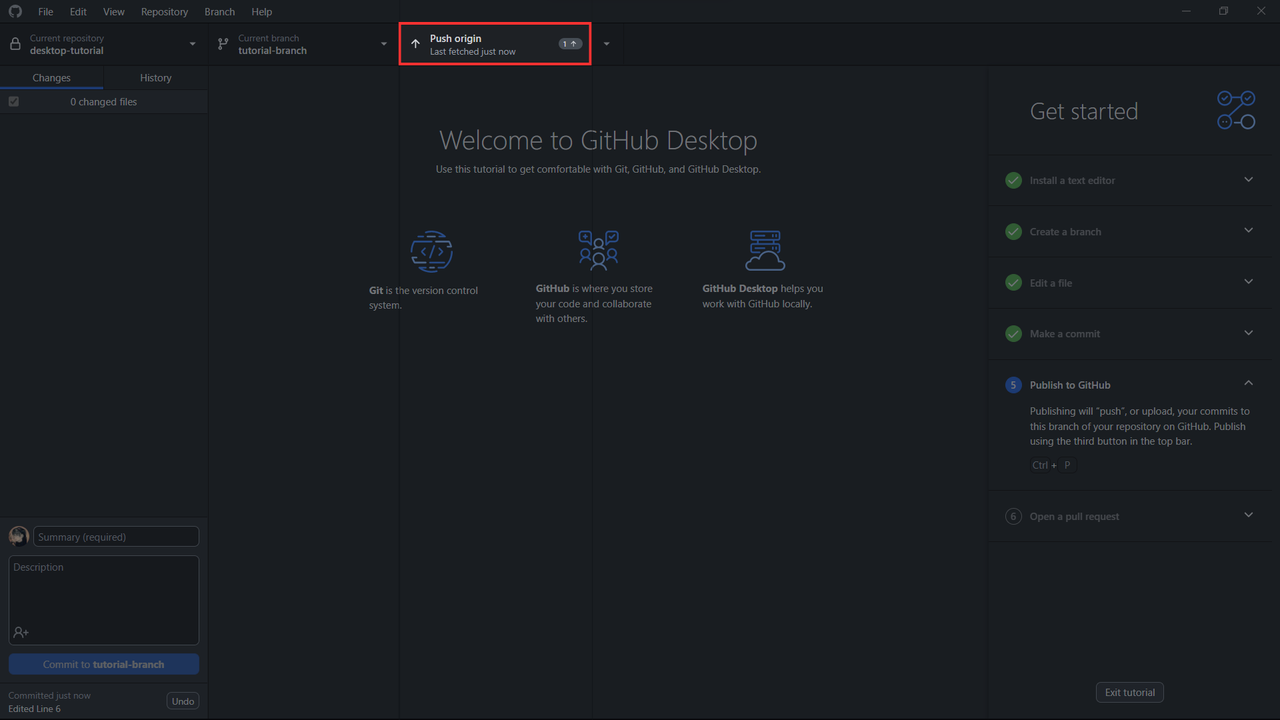
Task: Click the add co-authors icon
Action: (x=21, y=632)
